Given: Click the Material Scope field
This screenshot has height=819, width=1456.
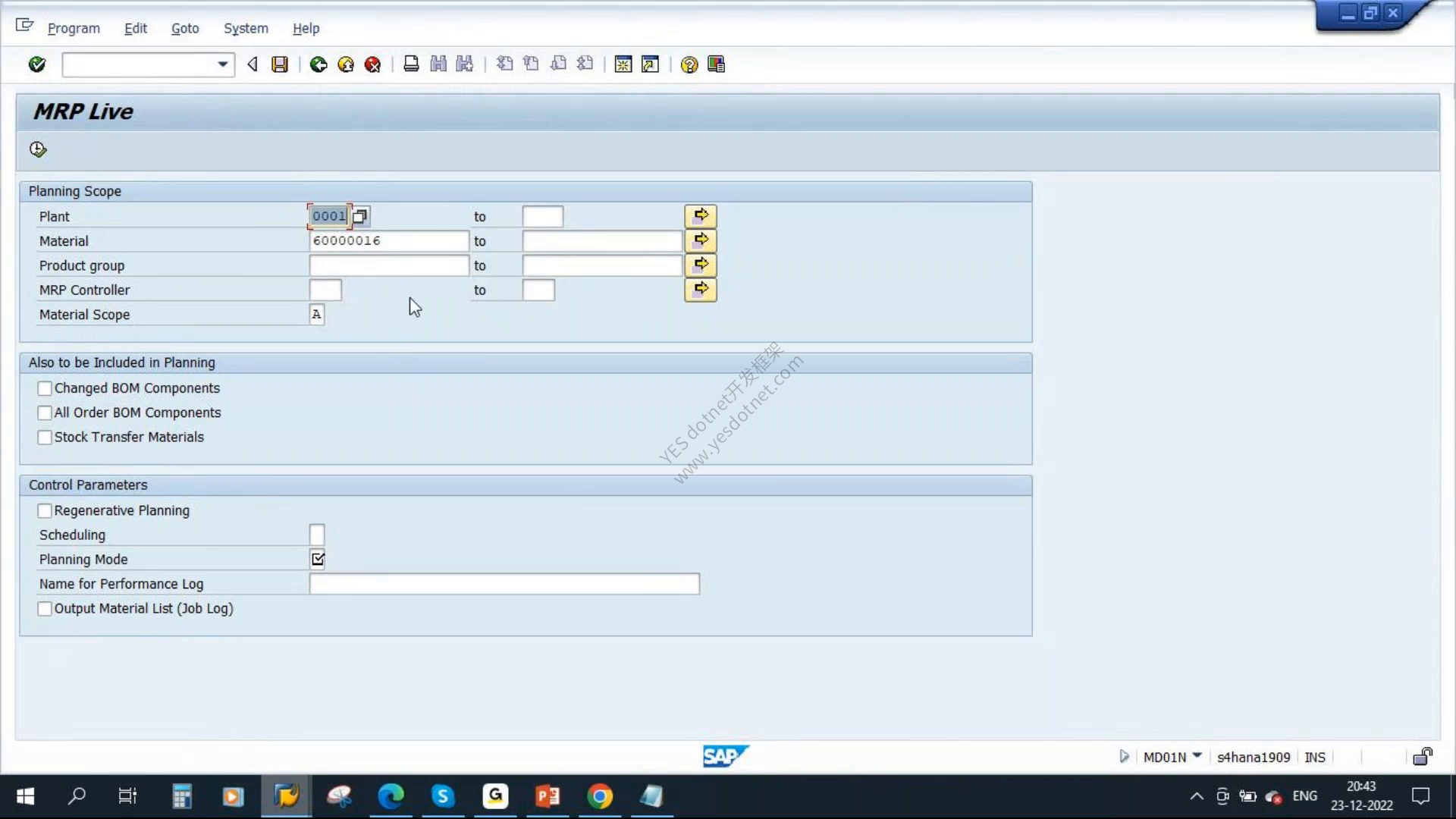Looking at the screenshot, I should coord(317,315).
